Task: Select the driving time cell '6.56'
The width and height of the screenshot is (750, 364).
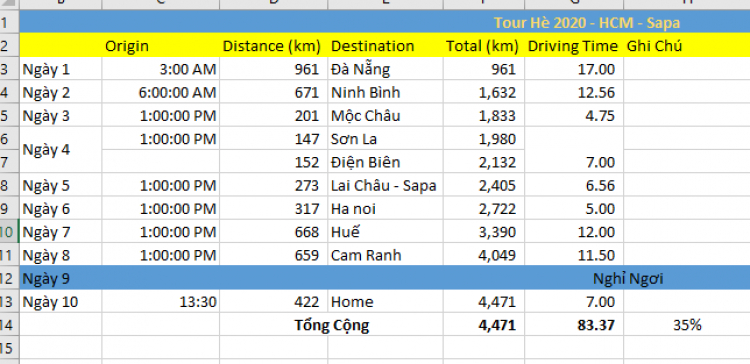Action: tap(574, 185)
